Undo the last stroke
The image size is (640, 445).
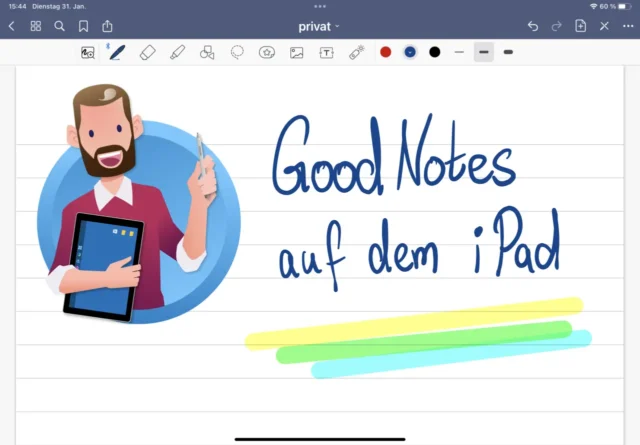pos(533,25)
